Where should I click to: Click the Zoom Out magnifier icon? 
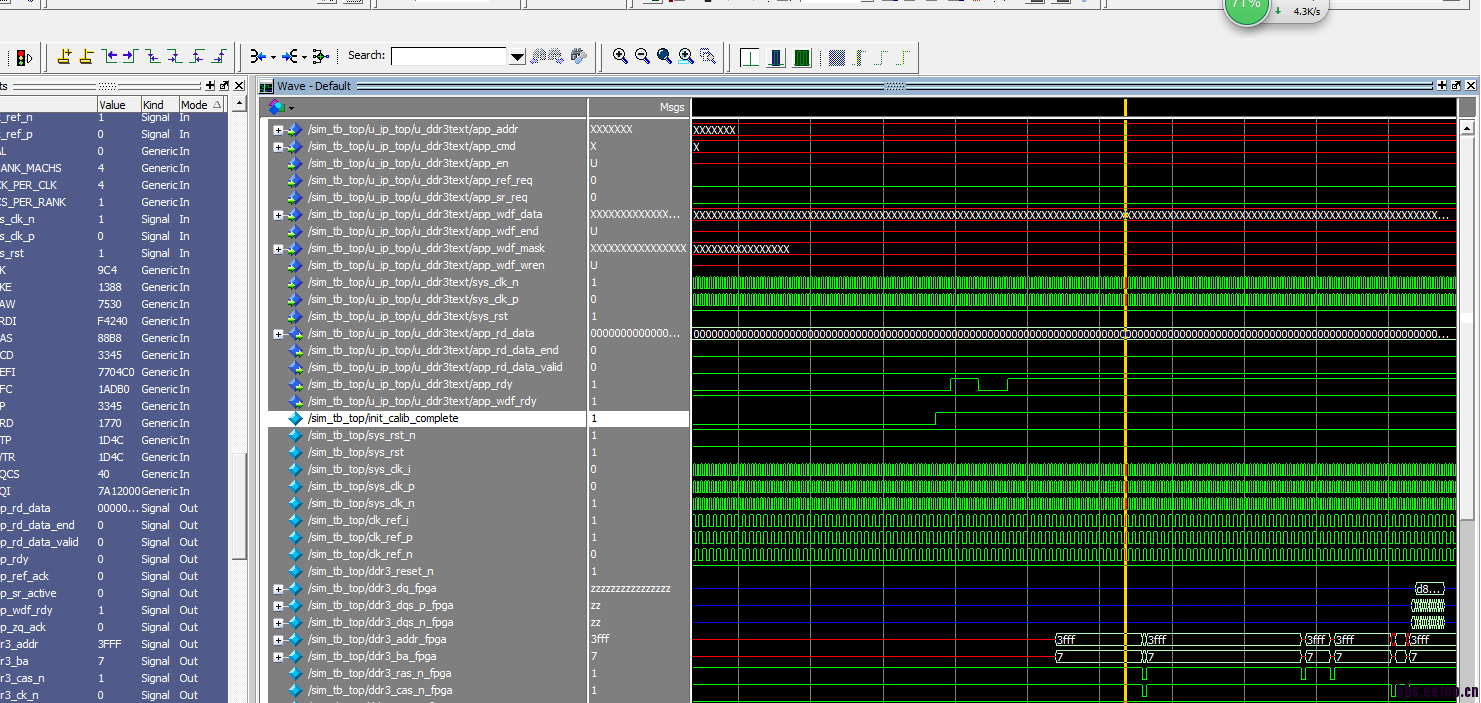[642, 57]
